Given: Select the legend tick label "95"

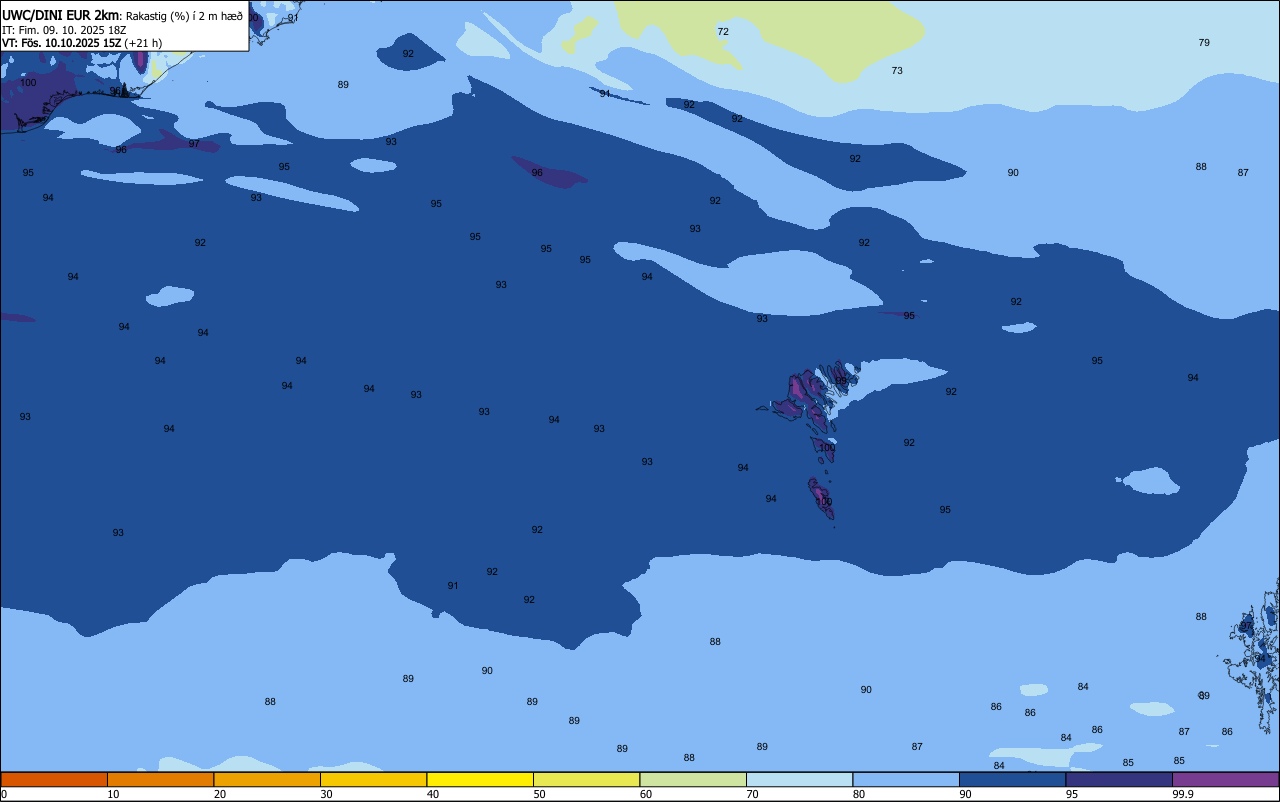Looking at the screenshot, I should point(1072,794).
